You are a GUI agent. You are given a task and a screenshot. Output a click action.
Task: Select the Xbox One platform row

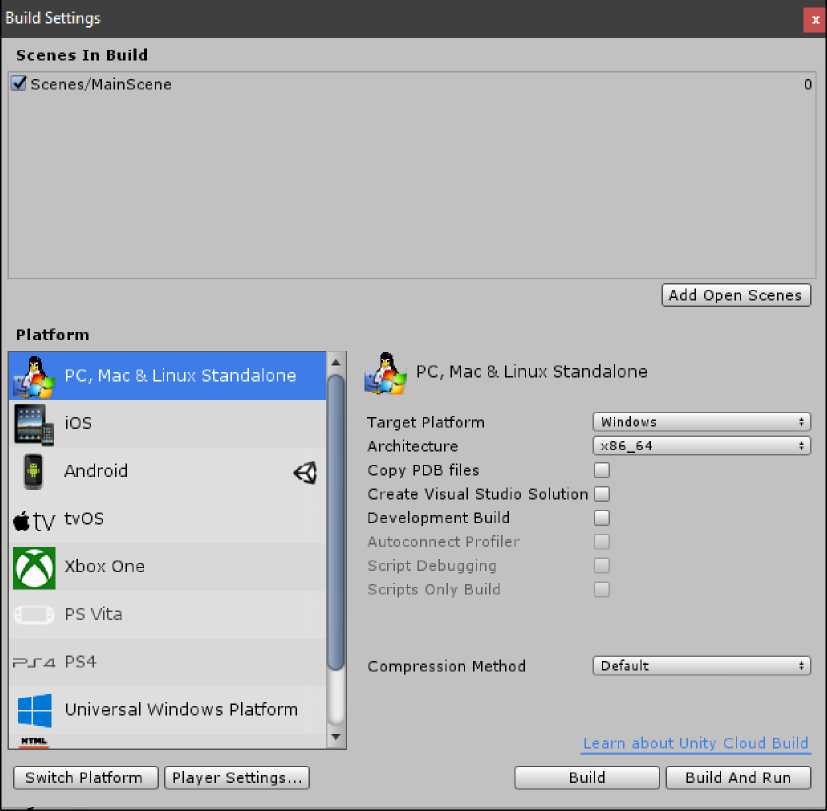point(168,567)
